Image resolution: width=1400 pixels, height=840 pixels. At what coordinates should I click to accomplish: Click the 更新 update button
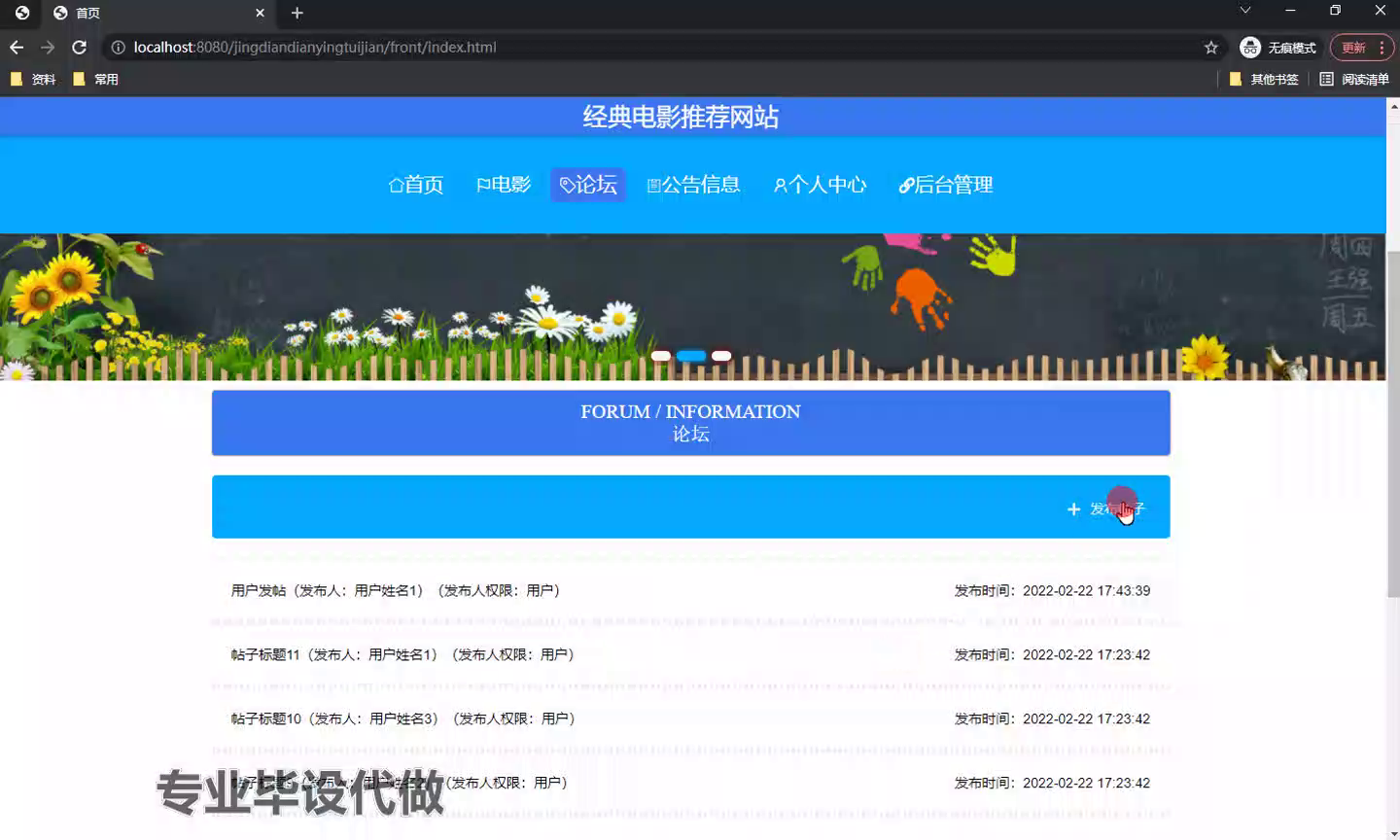coord(1353,47)
